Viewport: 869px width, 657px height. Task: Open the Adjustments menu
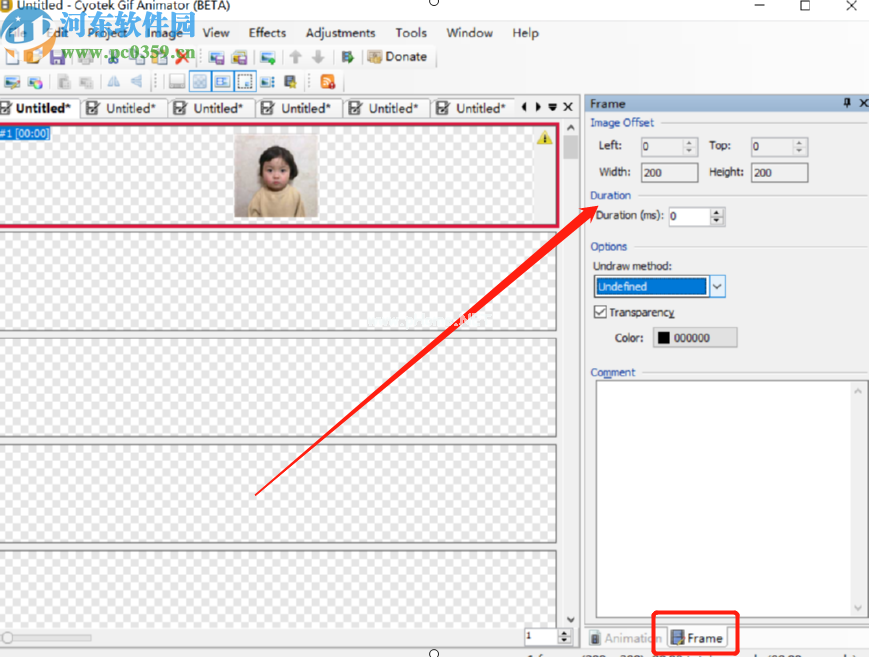pyautogui.click(x=340, y=33)
